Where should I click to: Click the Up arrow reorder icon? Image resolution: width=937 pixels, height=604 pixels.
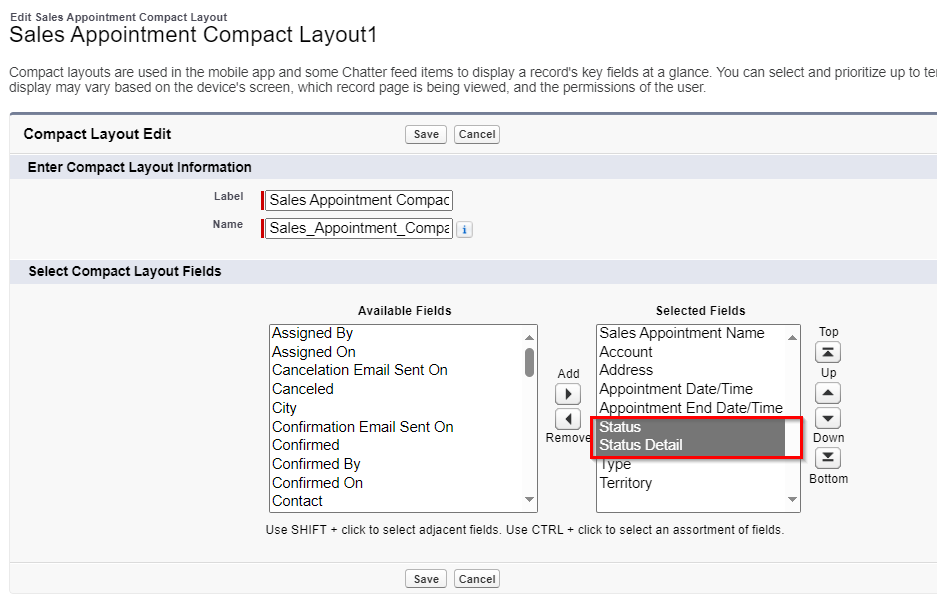pyautogui.click(x=829, y=392)
